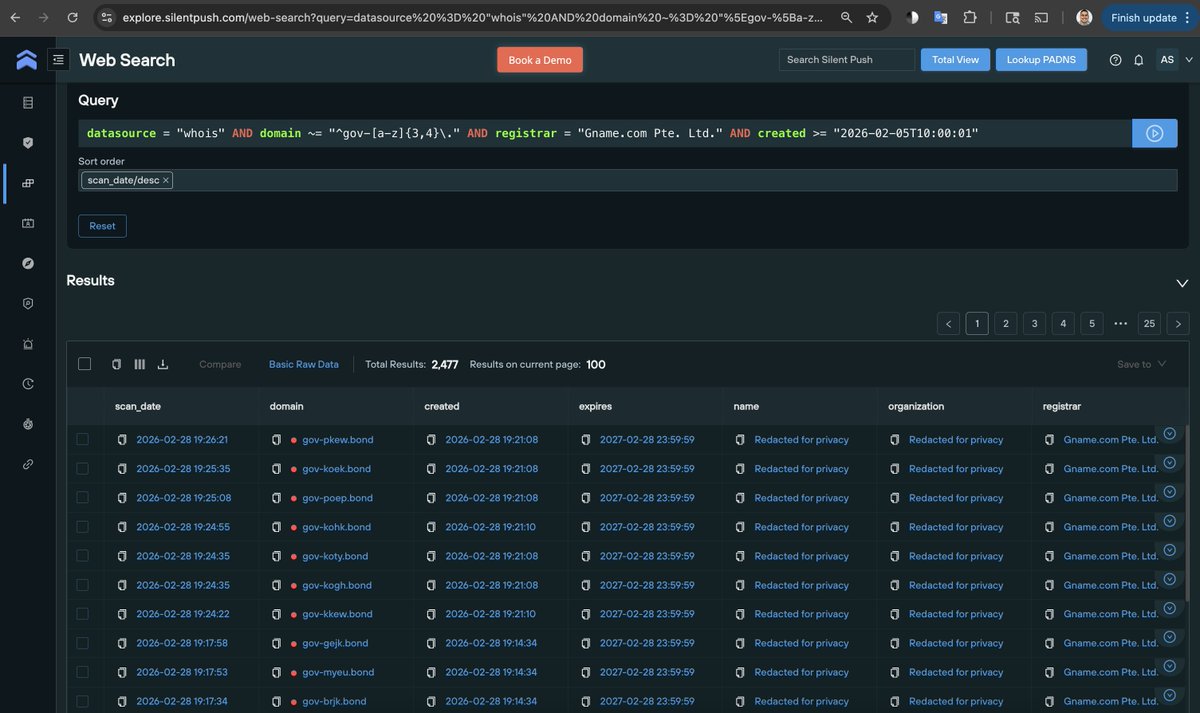Click inside the query editor text
Image resolution: width=1200 pixels, height=713 pixels.
pyautogui.click(x=605, y=133)
